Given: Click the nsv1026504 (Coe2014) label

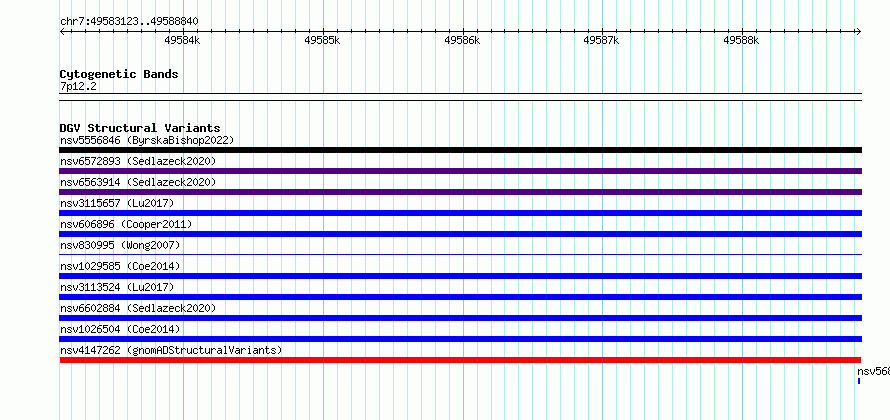Looking at the screenshot, I should (120, 329).
